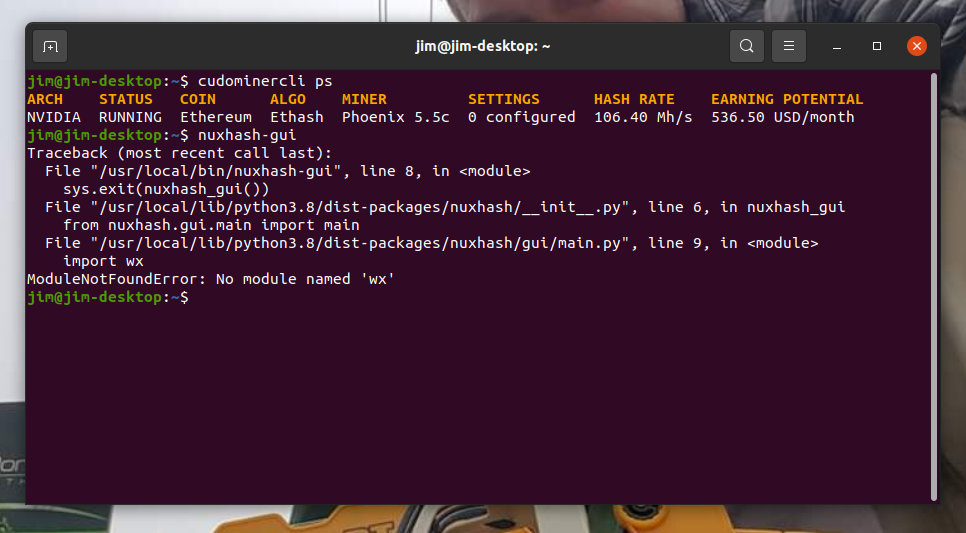Click the ModuleNotFoundError message line
This screenshot has width=966, height=533.
tap(211, 279)
